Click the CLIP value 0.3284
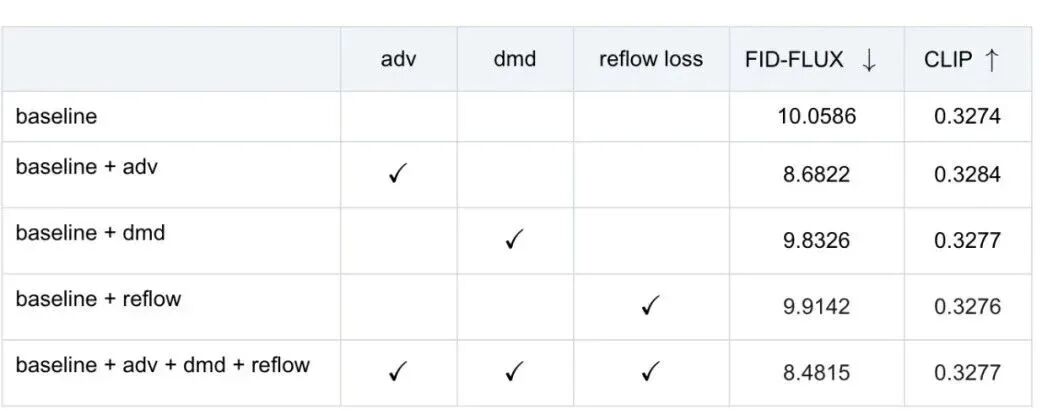The width and height of the screenshot is (1042, 411). [x=968, y=175]
